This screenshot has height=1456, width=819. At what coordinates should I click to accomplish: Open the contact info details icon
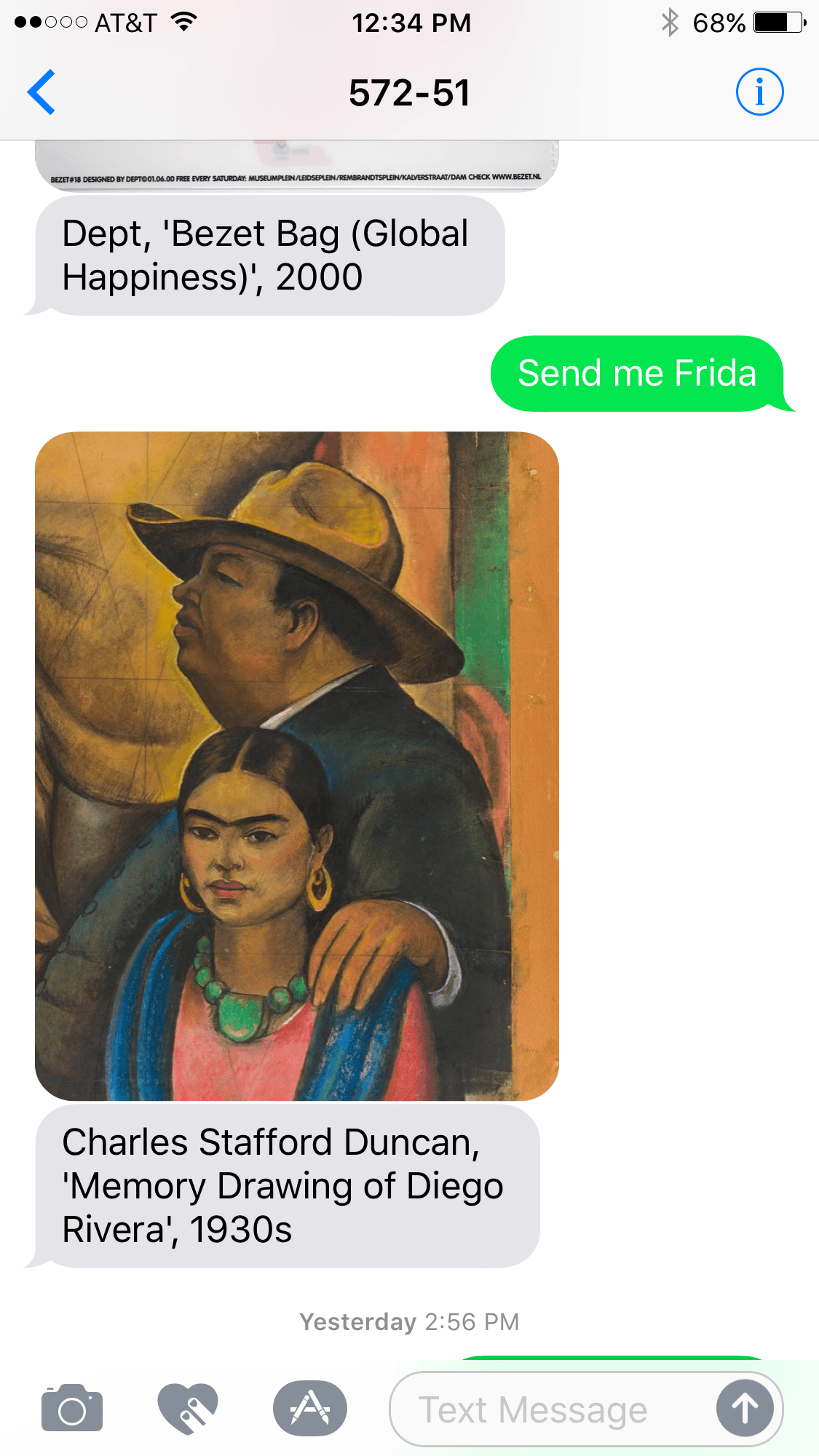[x=759, y=92]
